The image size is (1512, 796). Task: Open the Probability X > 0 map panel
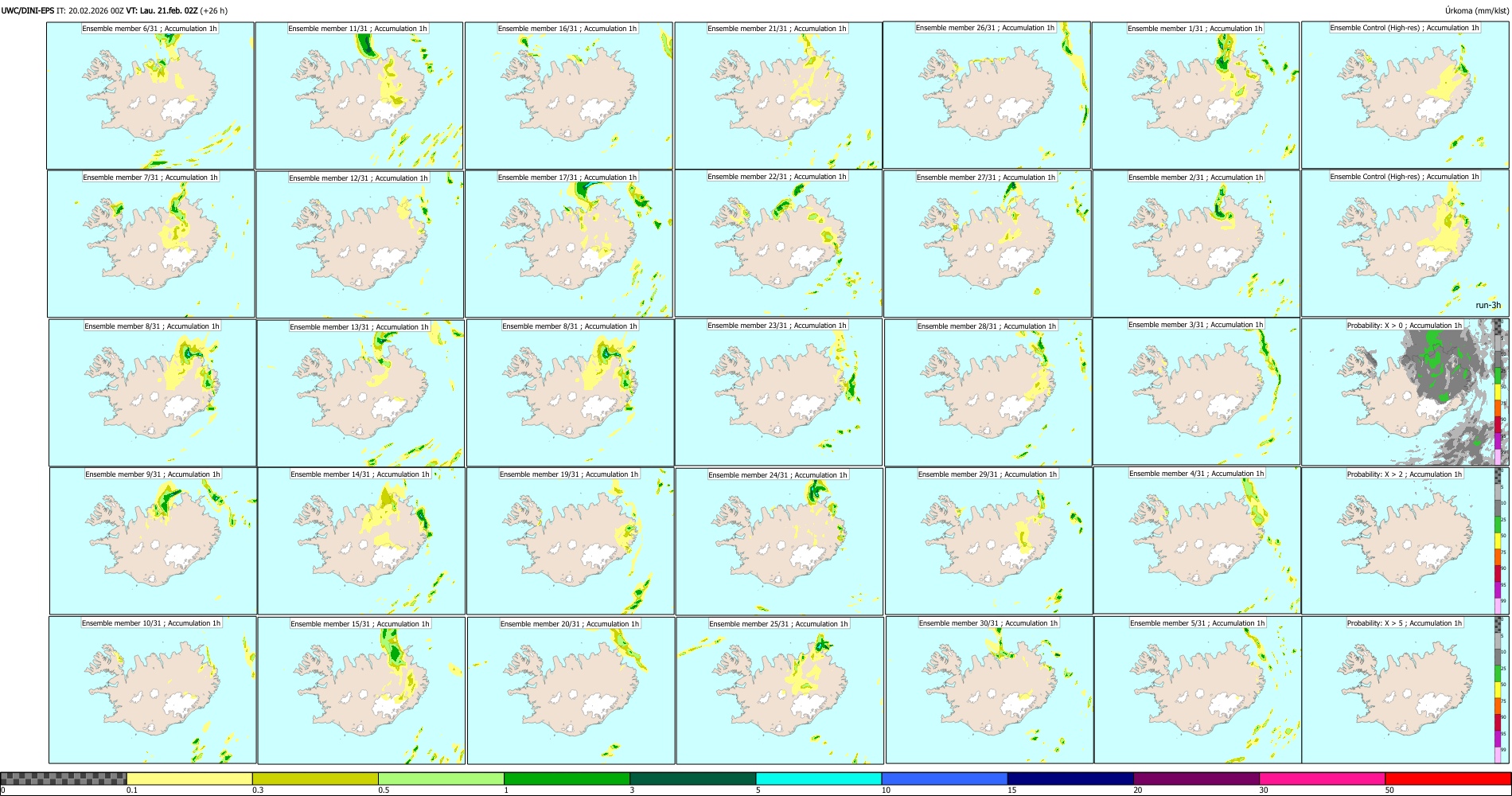[x=1405, y=392]
